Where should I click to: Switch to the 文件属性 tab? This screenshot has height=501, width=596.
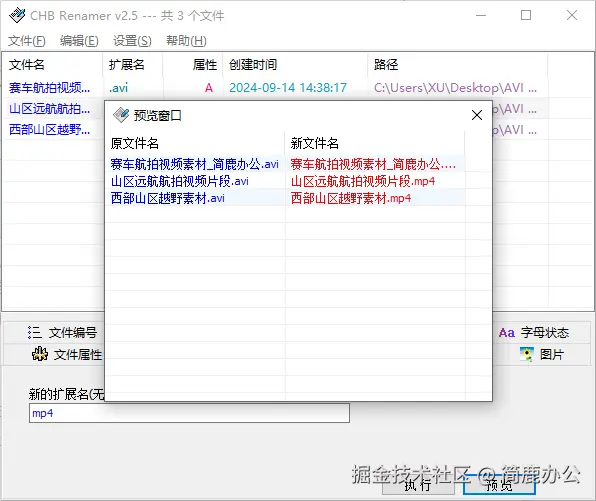(x=67, y=355)
